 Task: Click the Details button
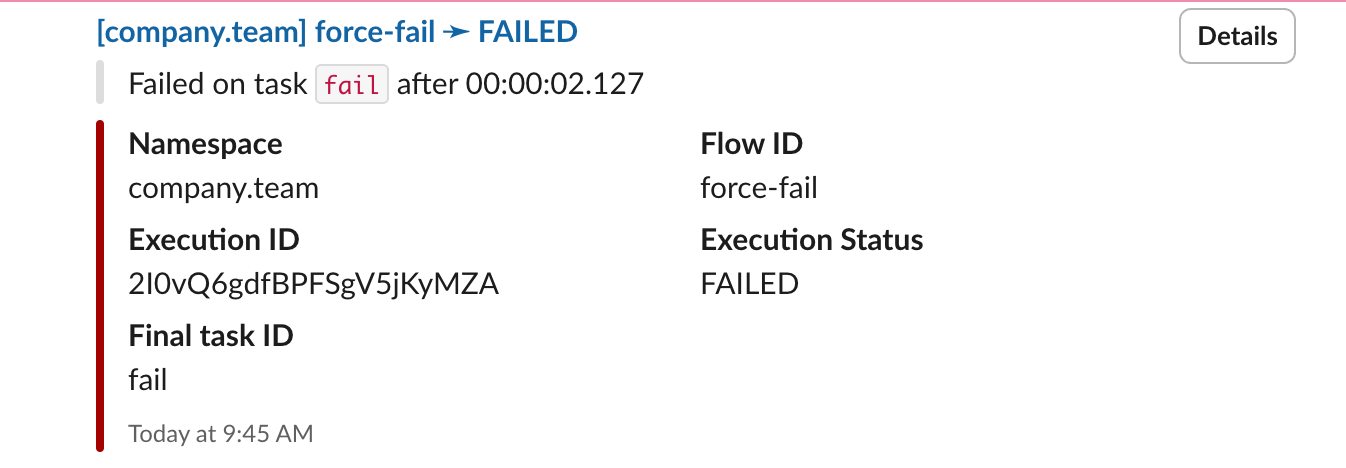coord(1237,37)
